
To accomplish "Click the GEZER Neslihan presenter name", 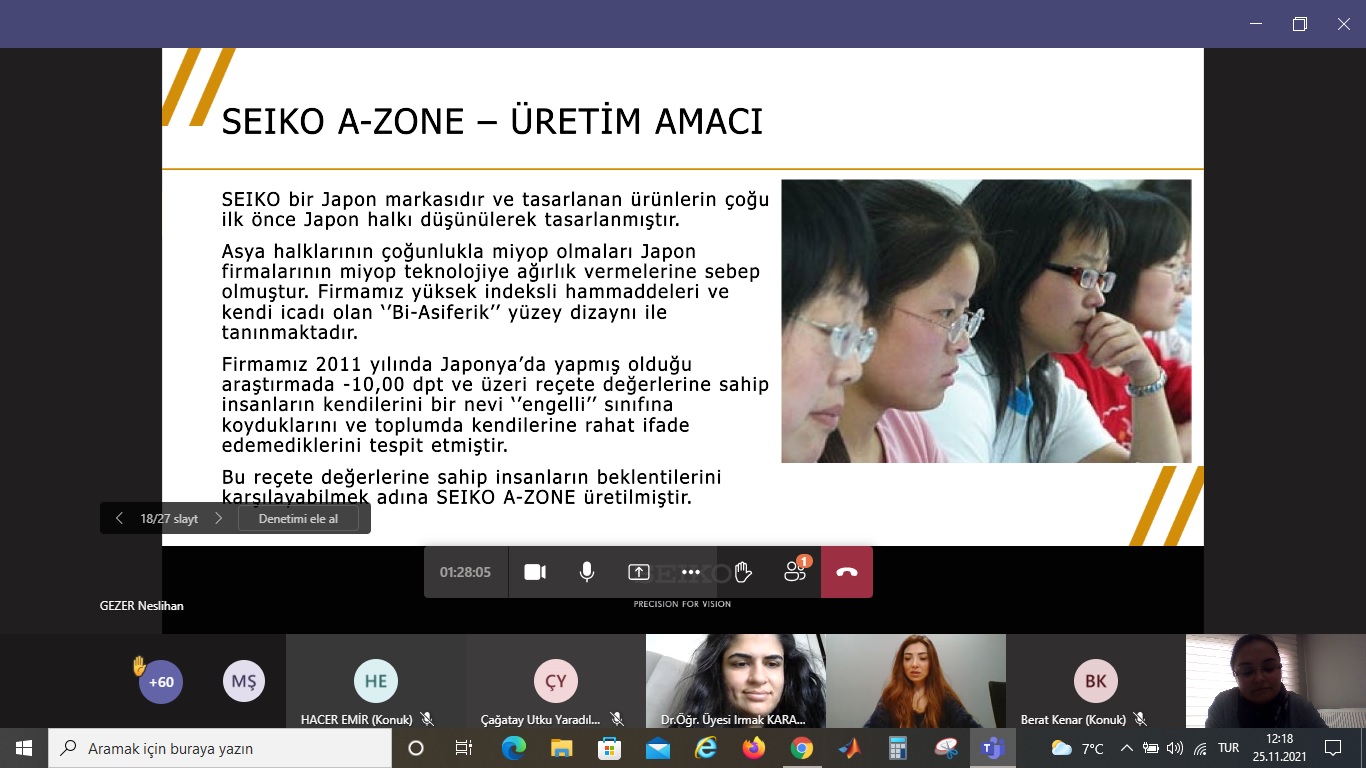I will [142, 606].
